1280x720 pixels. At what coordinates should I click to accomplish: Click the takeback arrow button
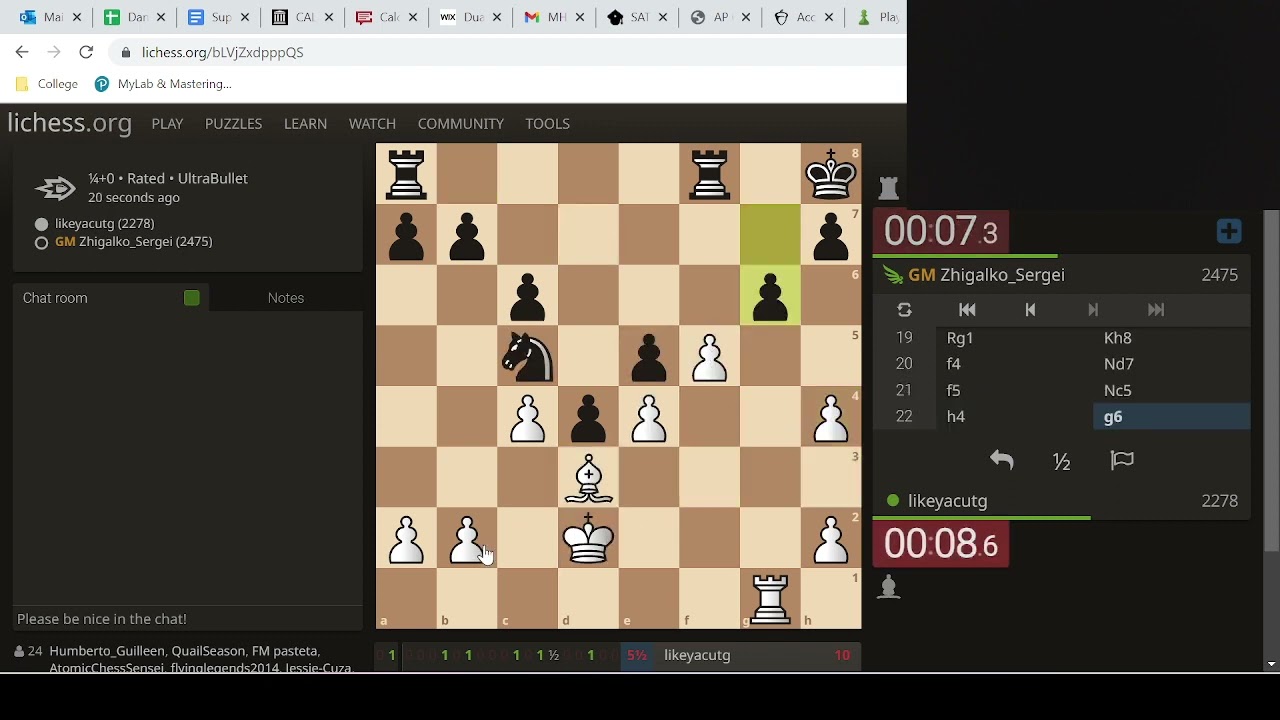pos(1002,460)
